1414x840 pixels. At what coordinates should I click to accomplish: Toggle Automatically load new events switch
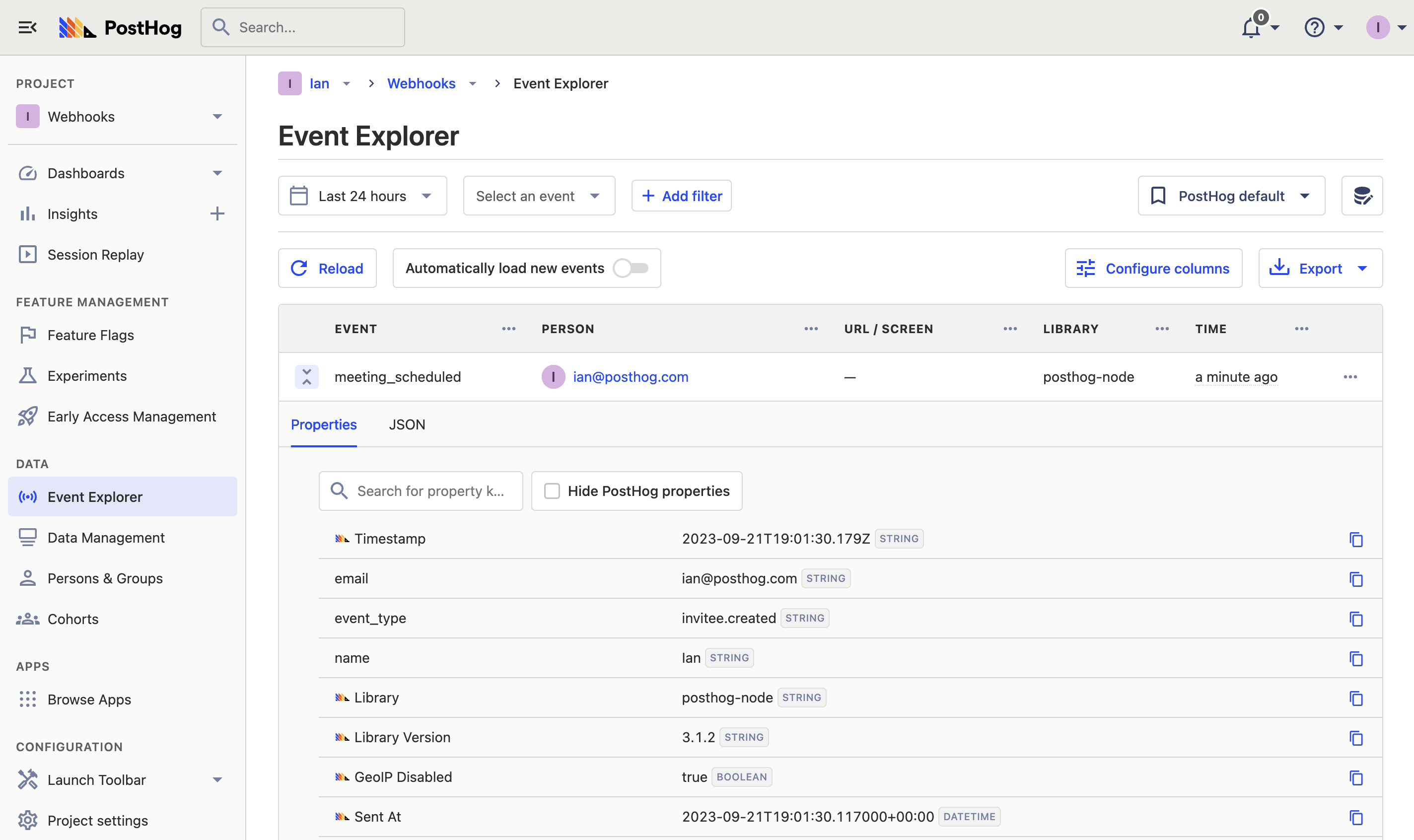(x=631, y=268)
